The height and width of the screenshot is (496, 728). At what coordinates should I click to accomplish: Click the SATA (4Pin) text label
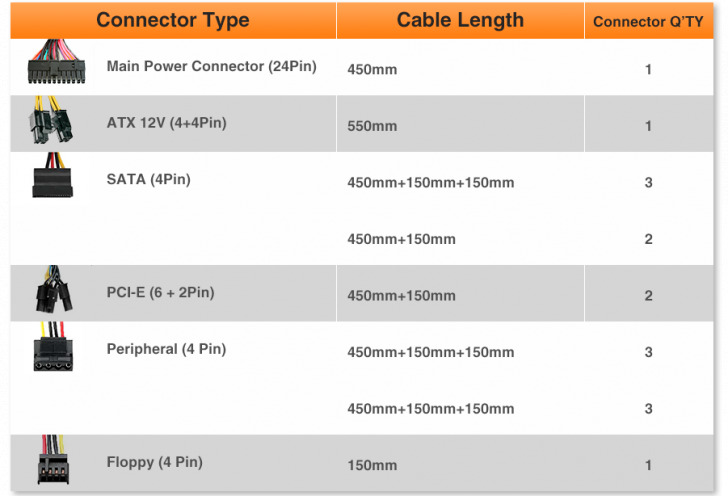[148, 180]
